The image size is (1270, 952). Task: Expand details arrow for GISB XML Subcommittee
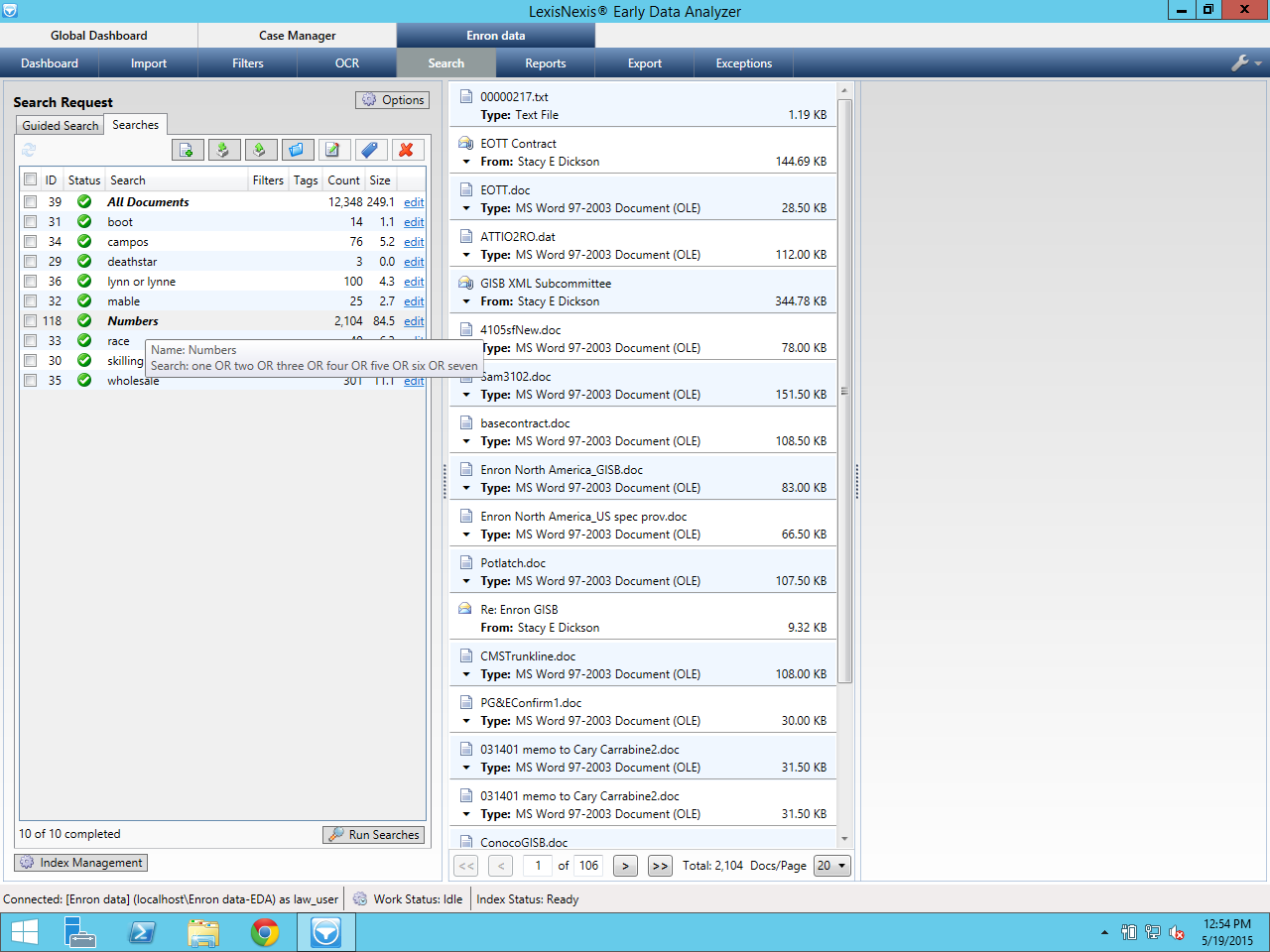click(466, 301)
